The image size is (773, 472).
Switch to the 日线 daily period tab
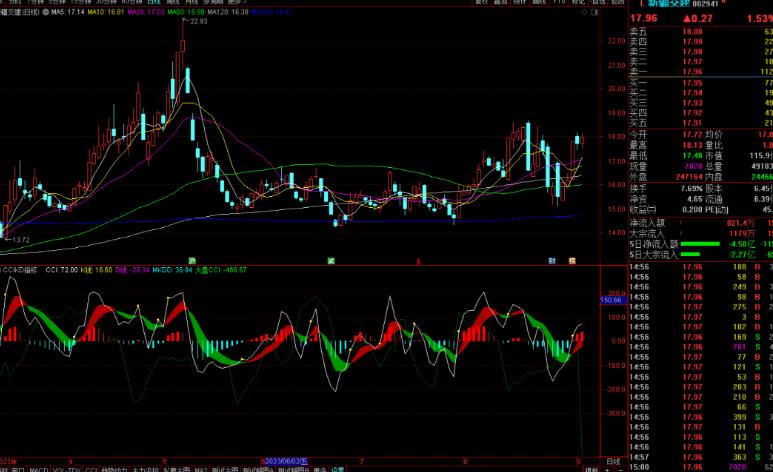coord(154,2)
